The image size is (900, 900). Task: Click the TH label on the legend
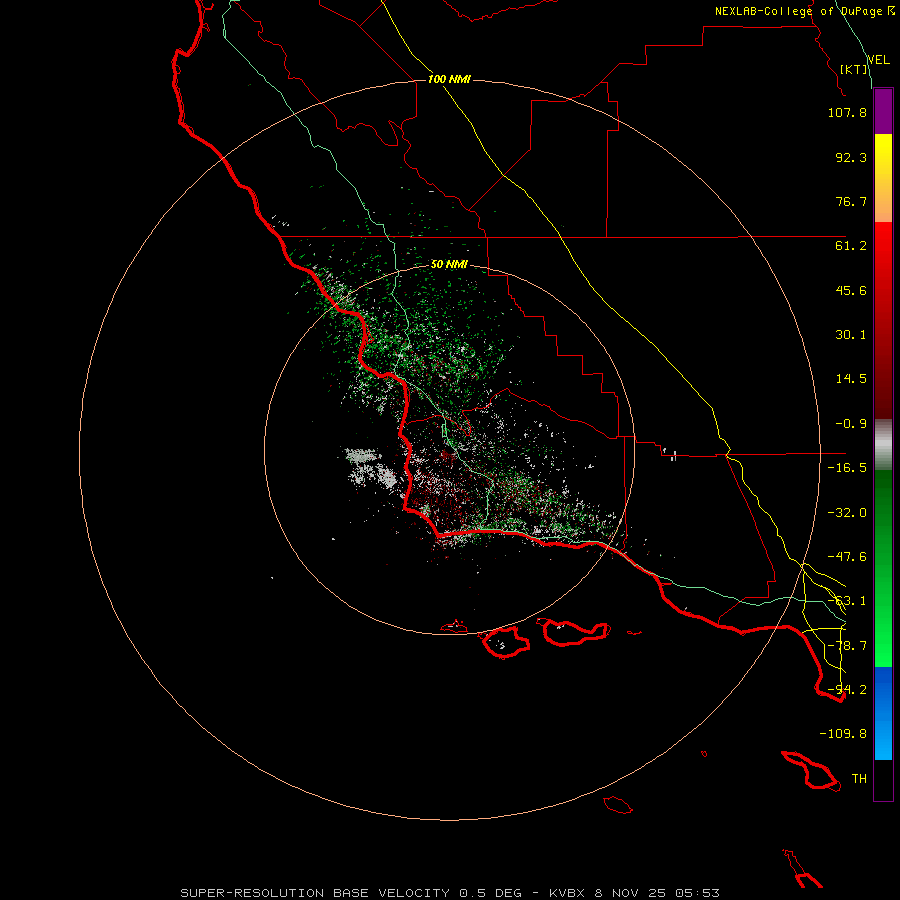859,779
